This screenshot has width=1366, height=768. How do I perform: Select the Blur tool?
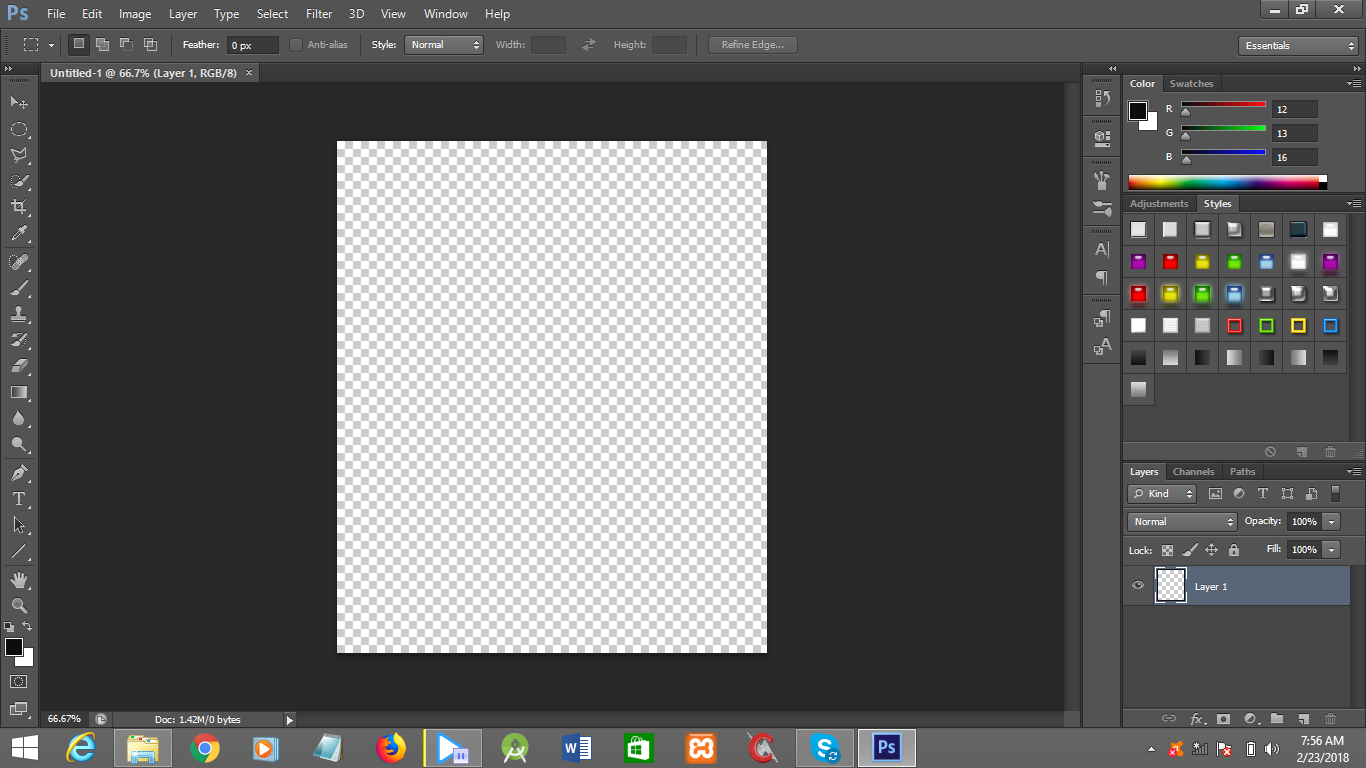click(19, 418)
